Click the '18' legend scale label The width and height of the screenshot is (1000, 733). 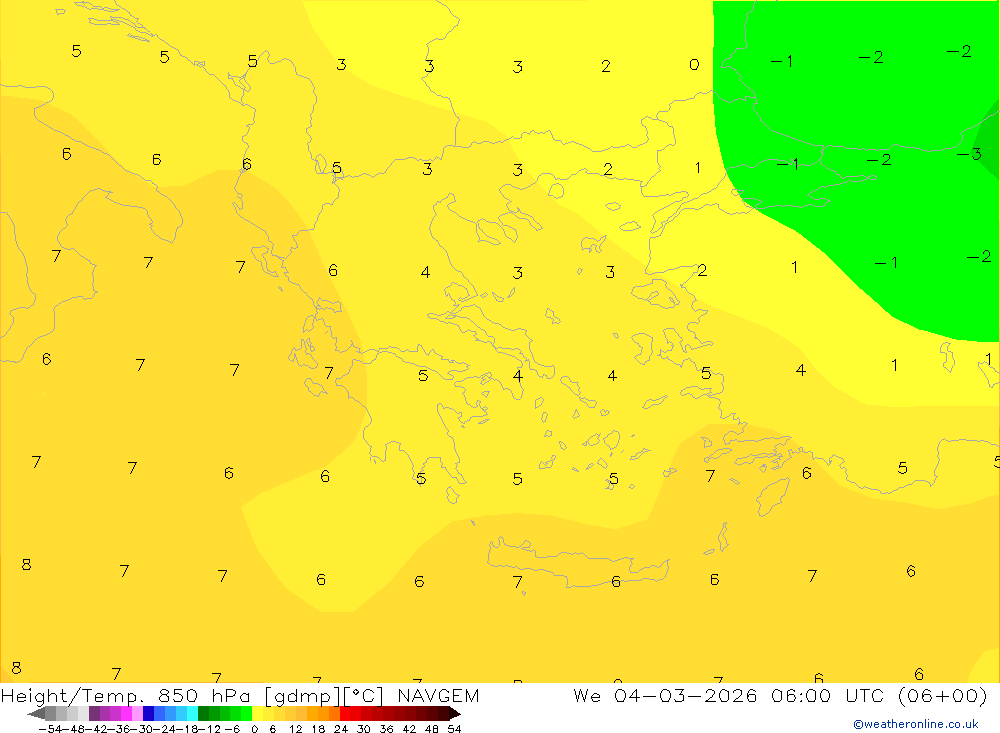pos(318,729)
